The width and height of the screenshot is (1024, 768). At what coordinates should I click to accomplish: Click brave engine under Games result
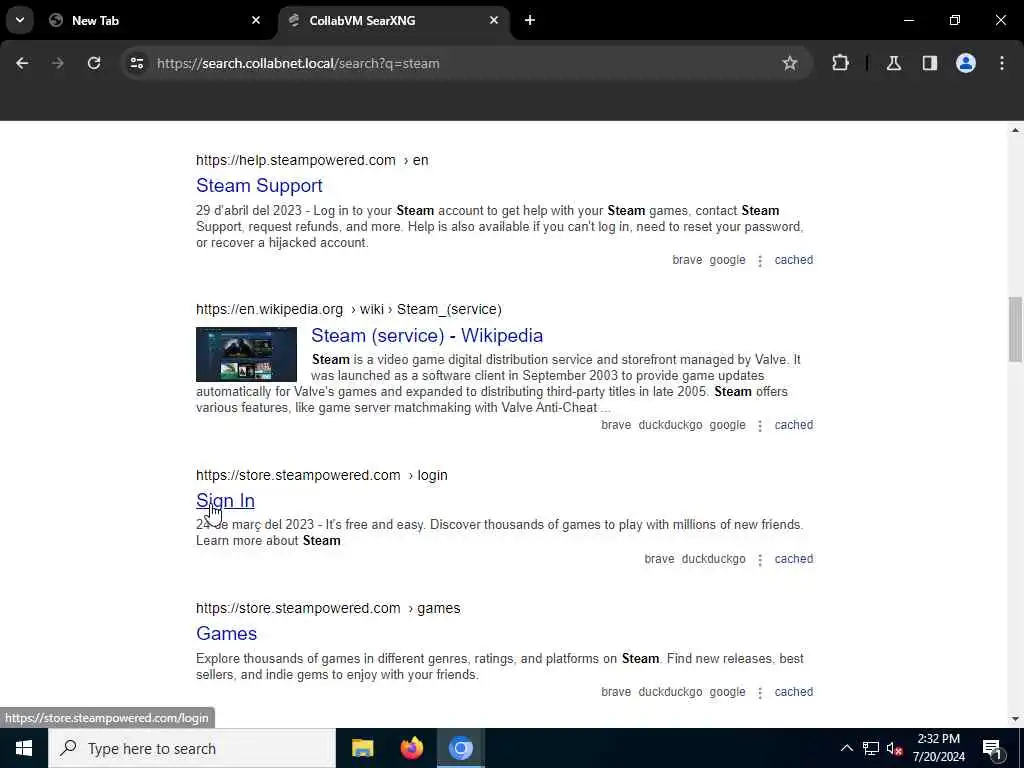[616, 692]
